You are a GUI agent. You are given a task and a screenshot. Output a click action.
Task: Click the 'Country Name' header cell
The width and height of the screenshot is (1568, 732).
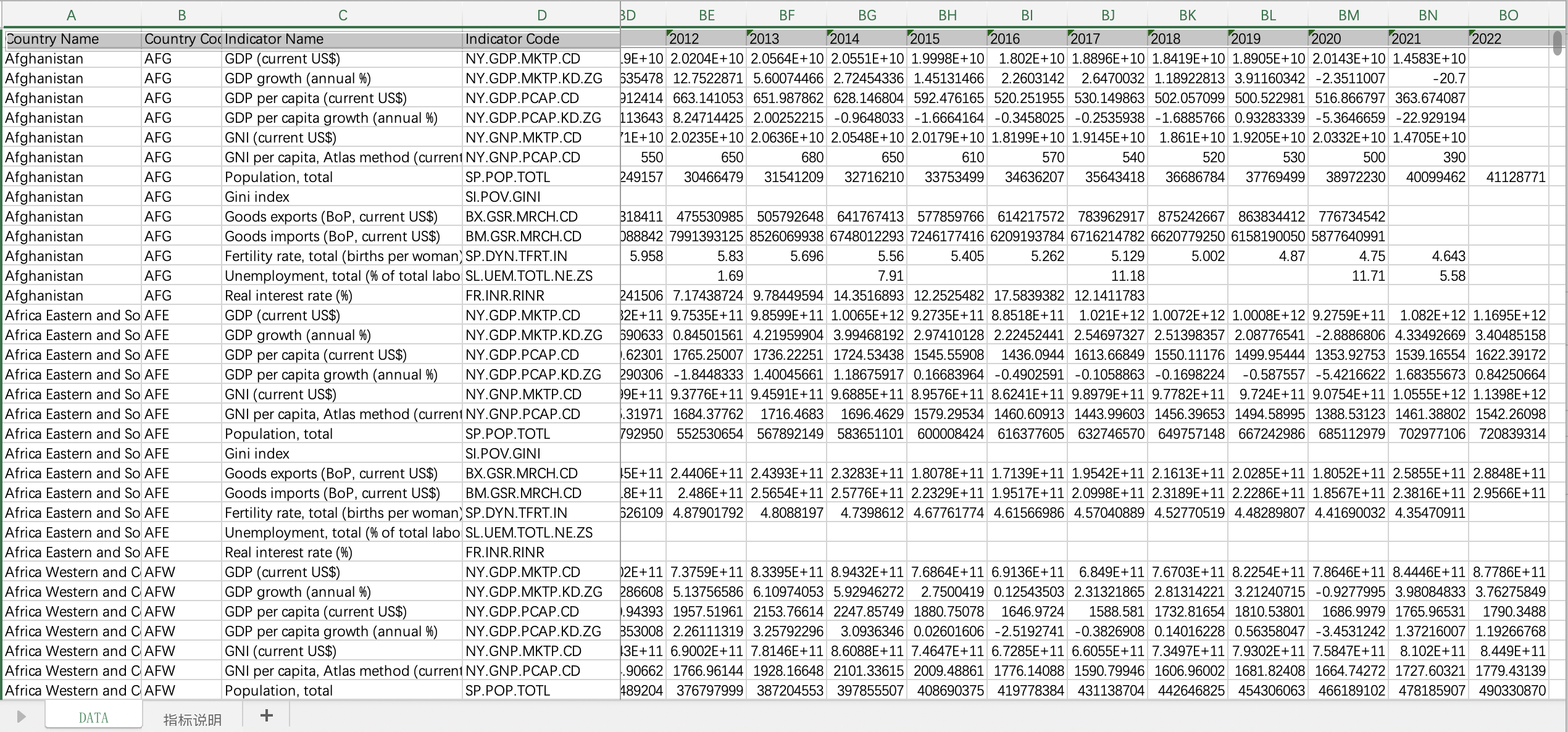72,39
